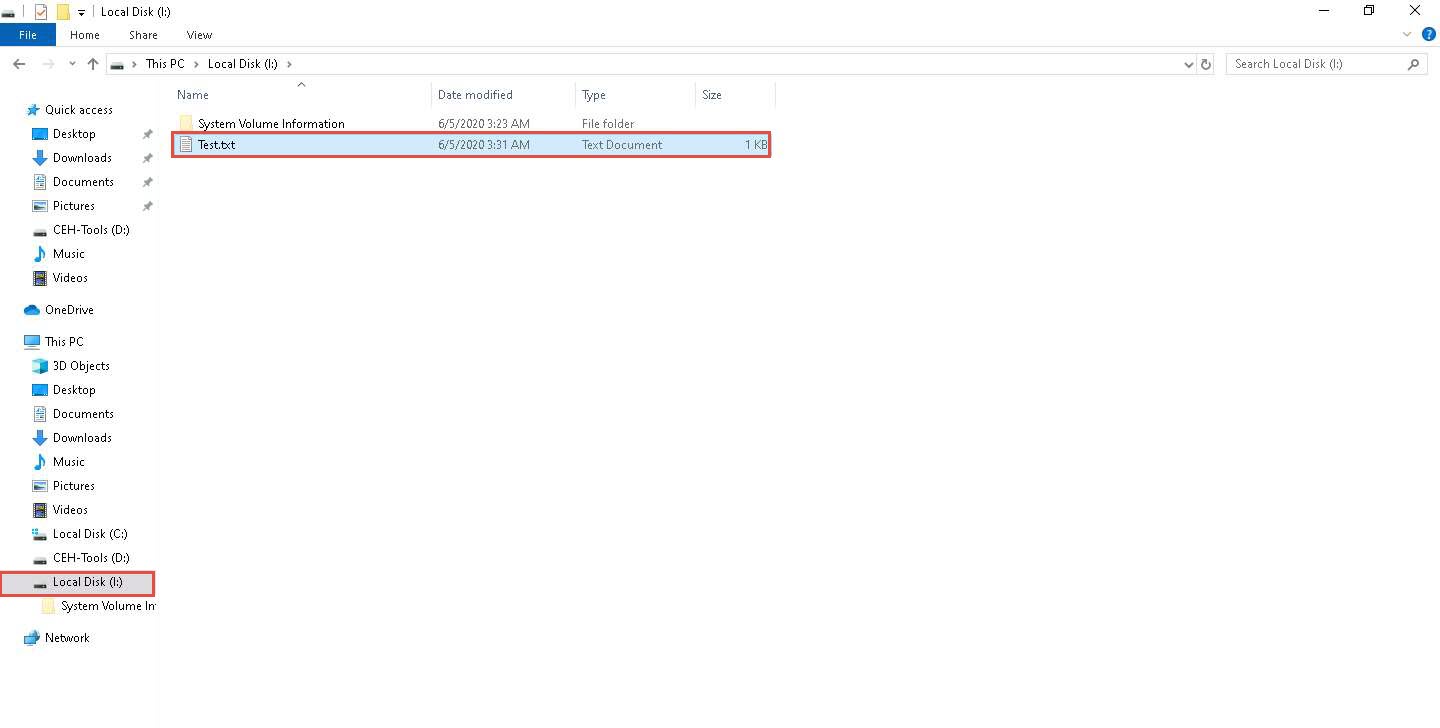This screenshot has height=728, width=1440.
Task: Open the File menu tab
Action: (28, 35)
